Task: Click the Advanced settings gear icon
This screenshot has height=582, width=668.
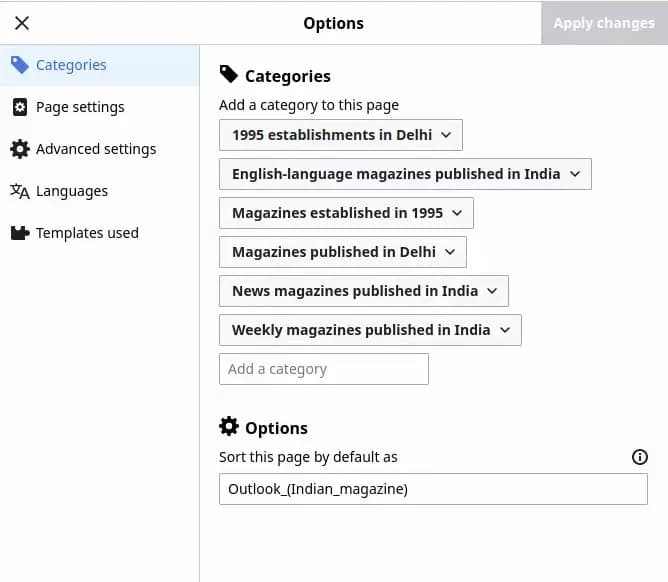Action: click(20, 149)
